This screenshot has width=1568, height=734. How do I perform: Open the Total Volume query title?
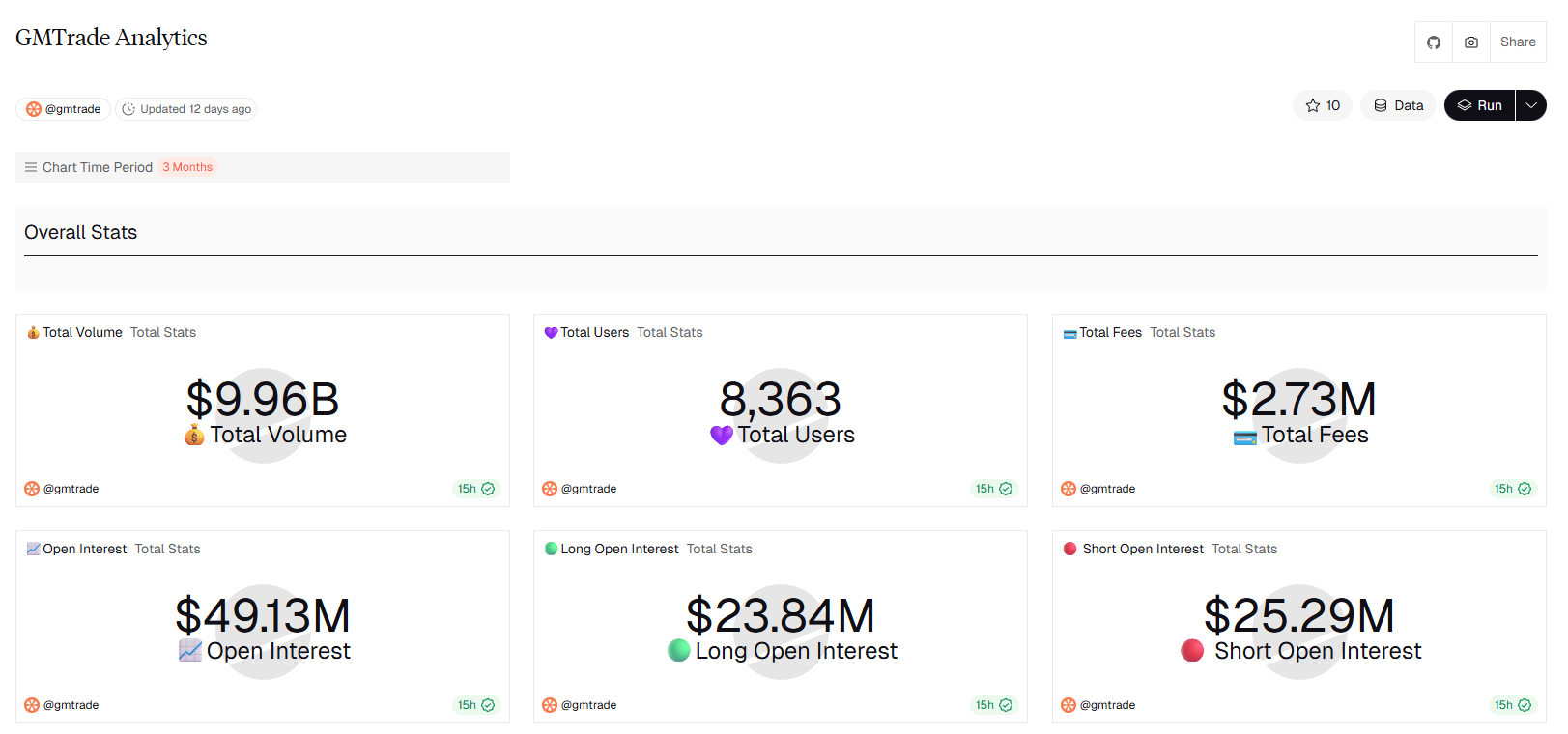pos(82,332)
